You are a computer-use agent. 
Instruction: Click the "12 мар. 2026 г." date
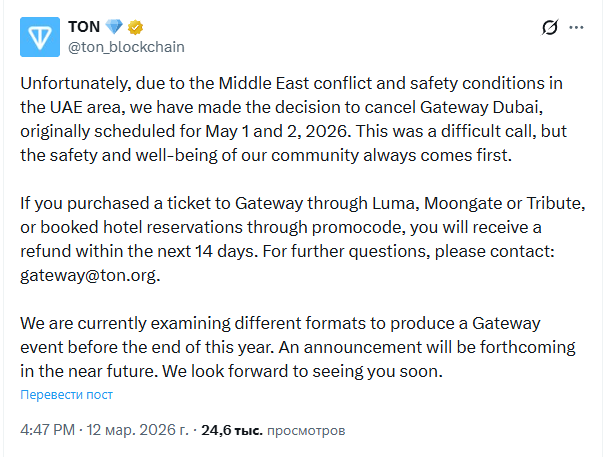pos(136,431)
